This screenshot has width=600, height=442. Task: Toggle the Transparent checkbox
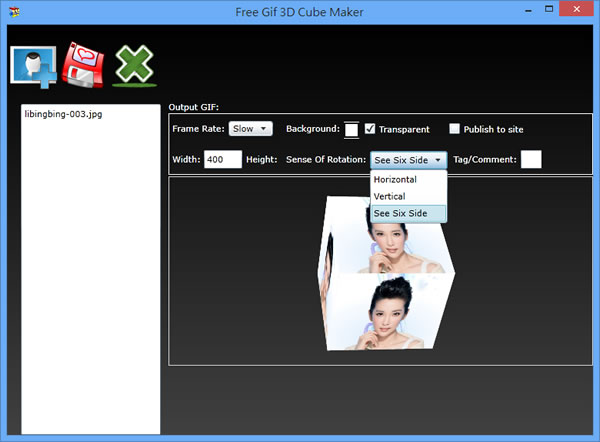tap(370, 129)
